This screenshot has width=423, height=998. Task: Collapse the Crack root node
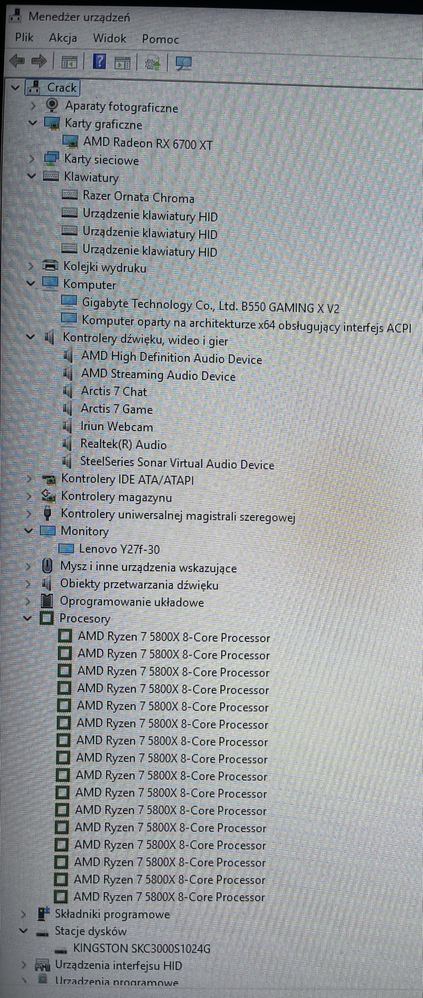(15, 88)
